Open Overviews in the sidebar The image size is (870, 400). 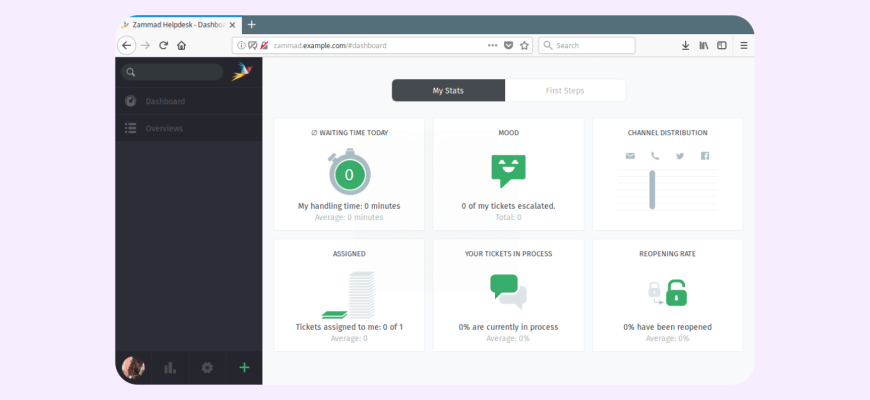click(x=164, y=128)
